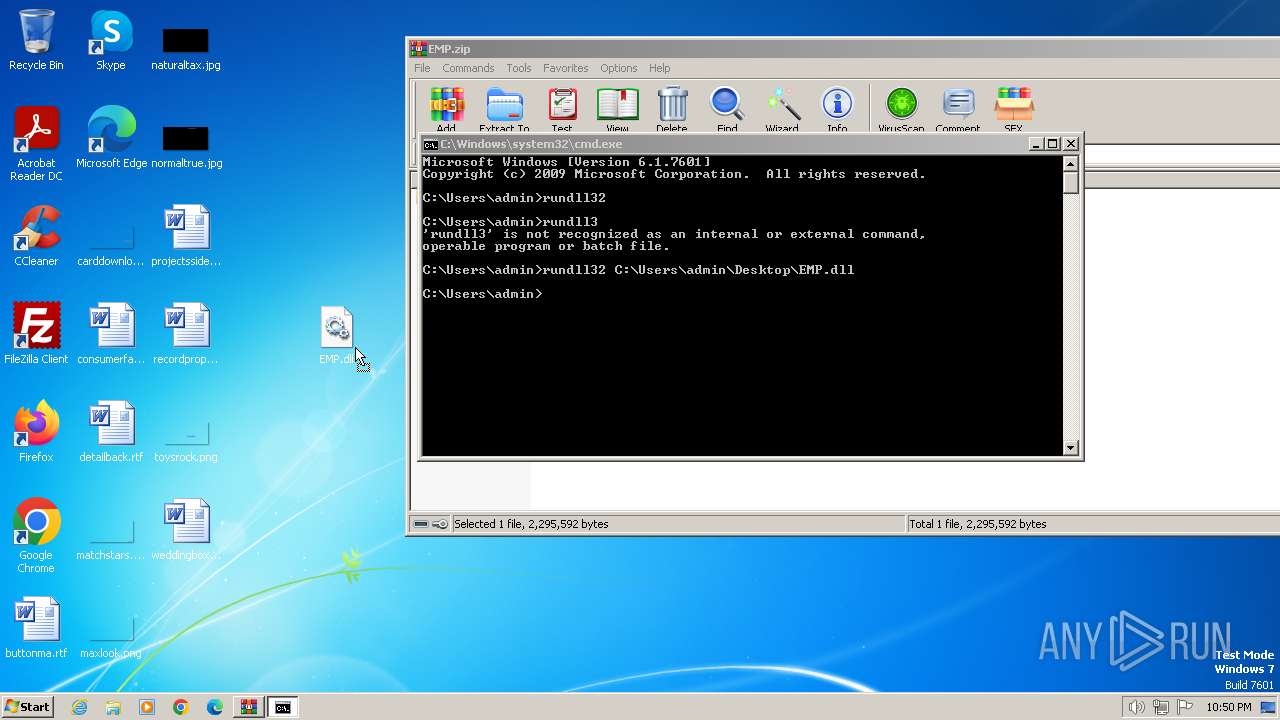The height and width of the screenshot is (720, 1280).
Task: Click the command prompt text area
Action: point(741,306)
